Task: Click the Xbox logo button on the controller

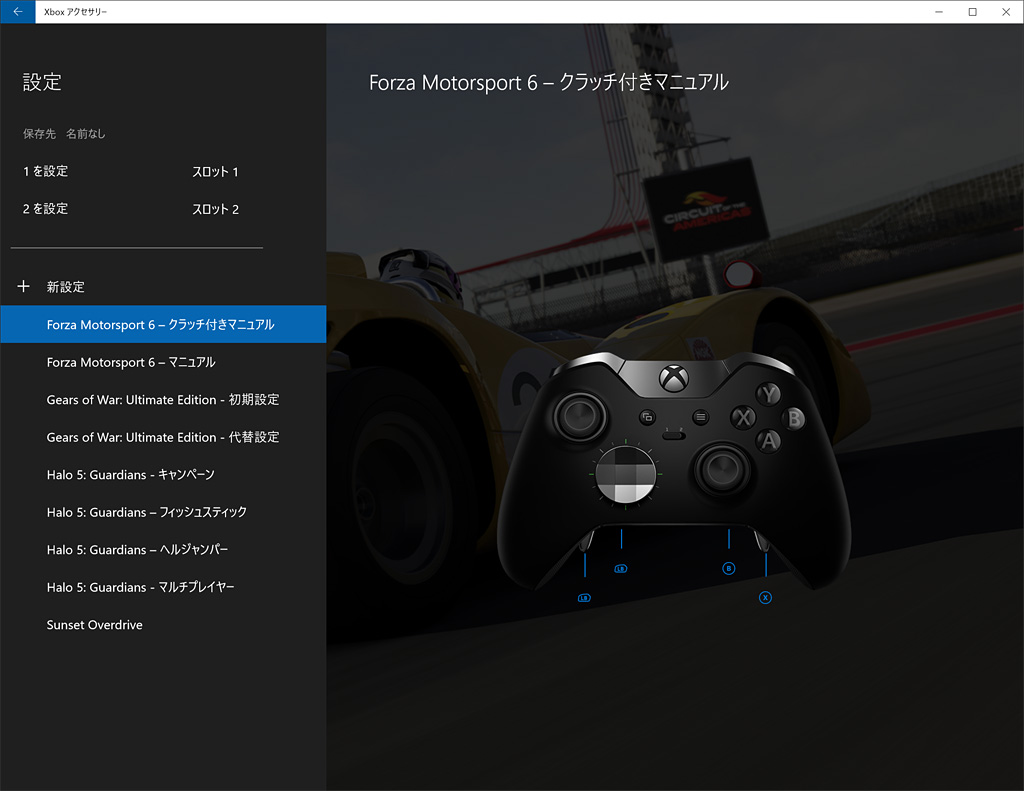Action: tap(673, 378)
